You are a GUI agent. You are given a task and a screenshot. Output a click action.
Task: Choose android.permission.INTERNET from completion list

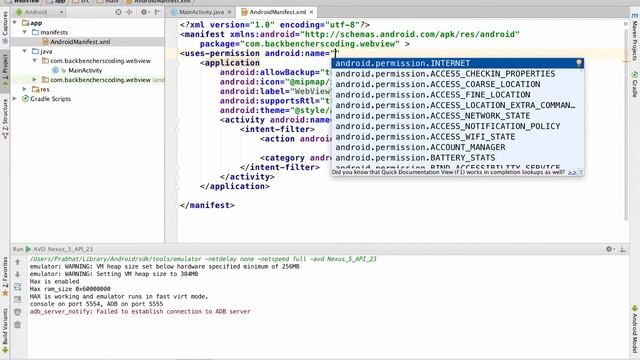coord(458,63)
